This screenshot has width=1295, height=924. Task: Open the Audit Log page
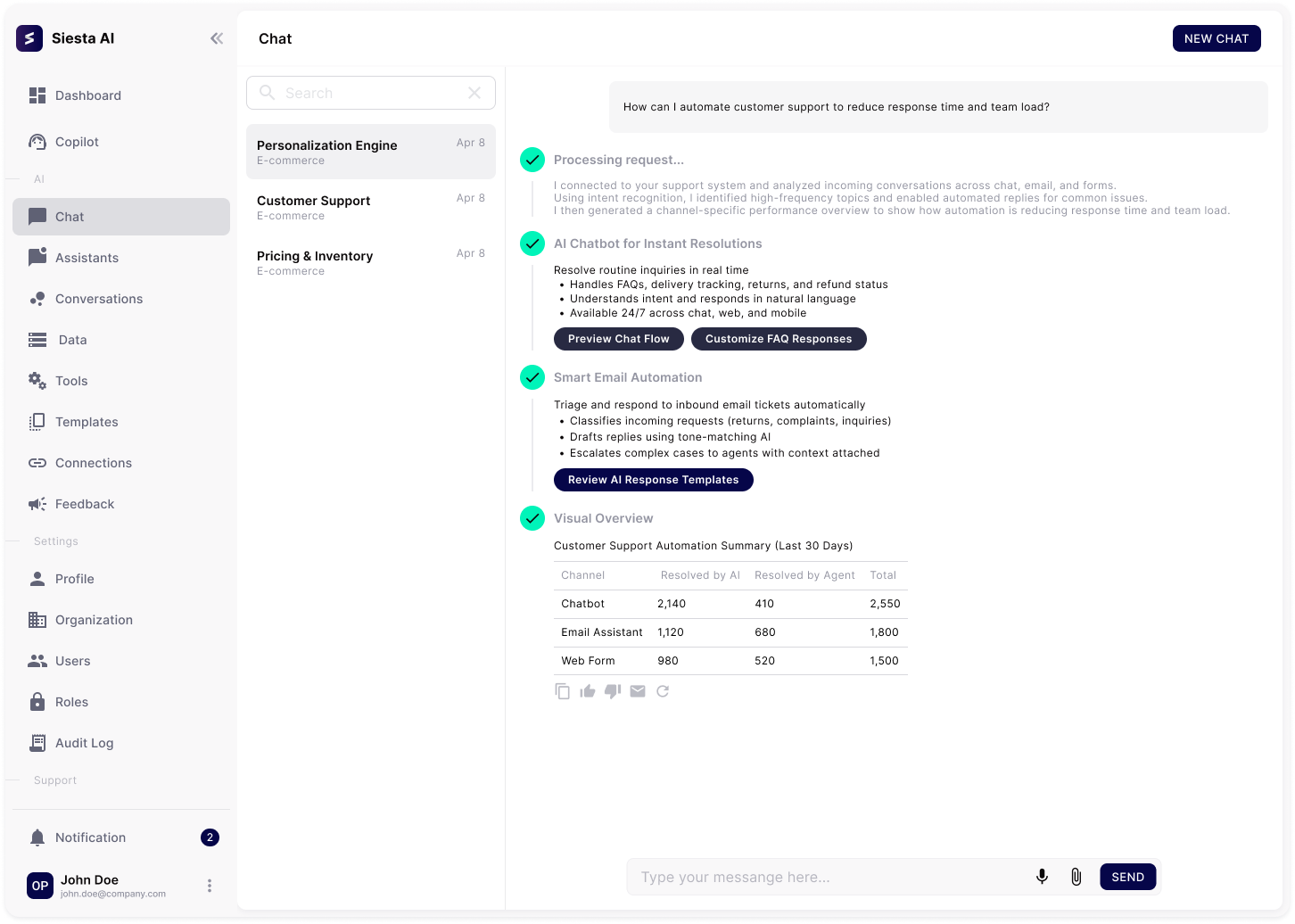pyautogui.click(x=84, y=743)
